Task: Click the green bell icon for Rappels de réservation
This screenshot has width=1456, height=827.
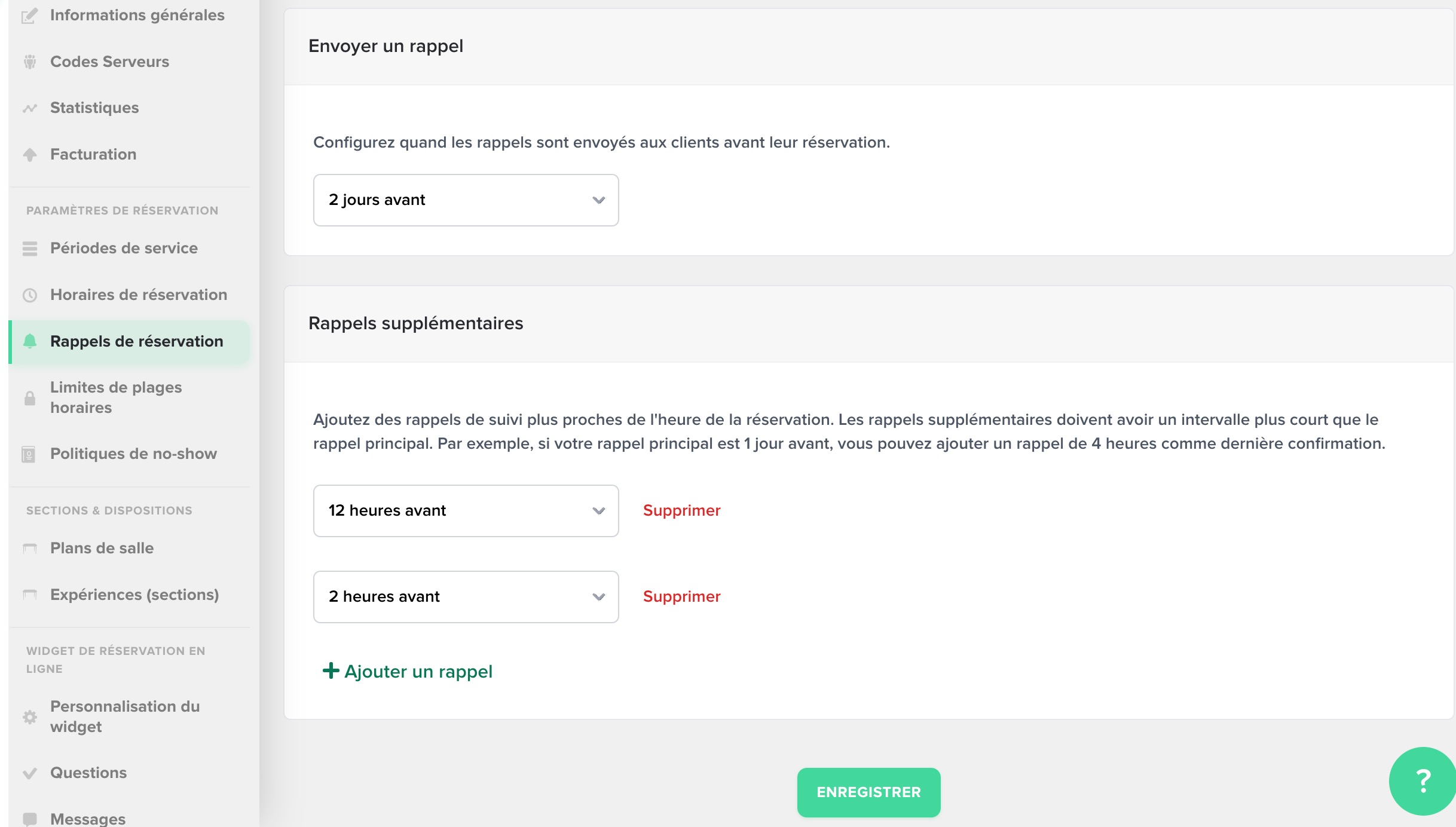Action: pyautogui.click(x=30, y=341)
